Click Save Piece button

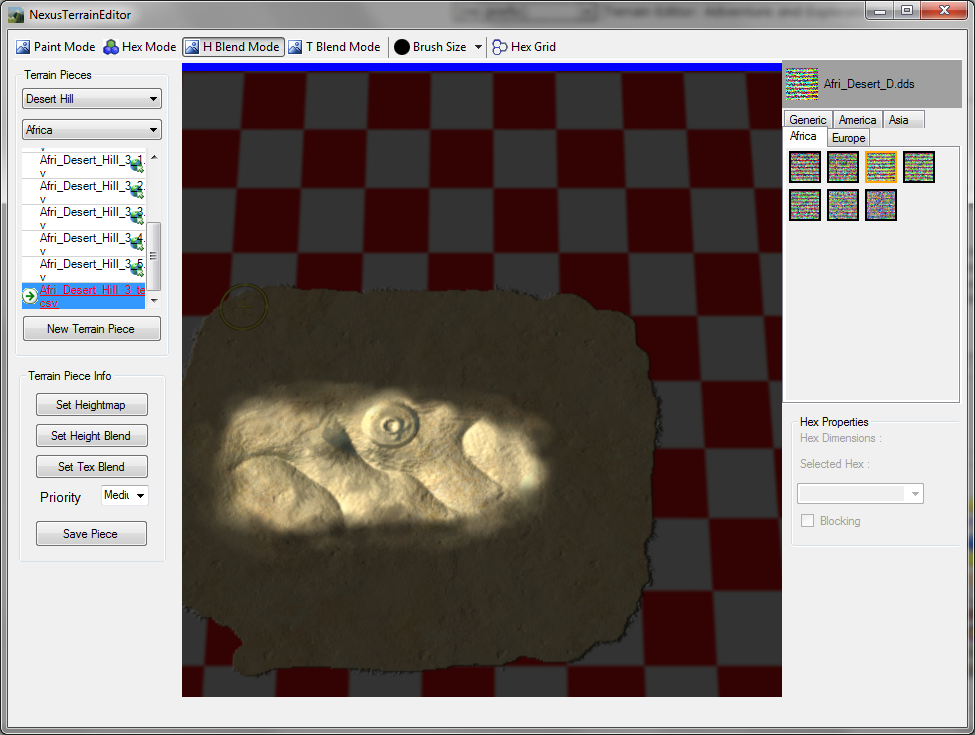point(91,534)
